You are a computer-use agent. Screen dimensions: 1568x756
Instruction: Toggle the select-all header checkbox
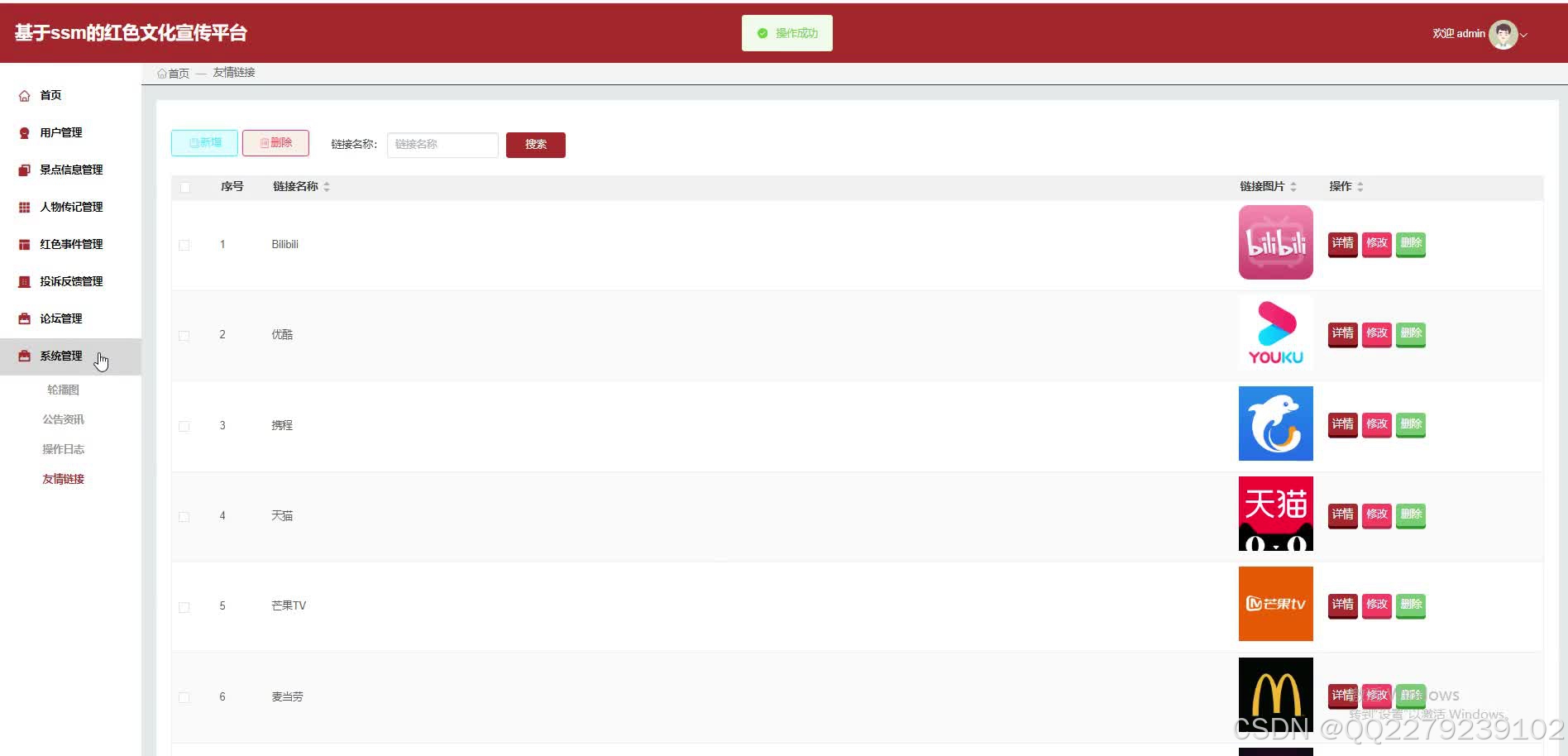pos(185,188)
